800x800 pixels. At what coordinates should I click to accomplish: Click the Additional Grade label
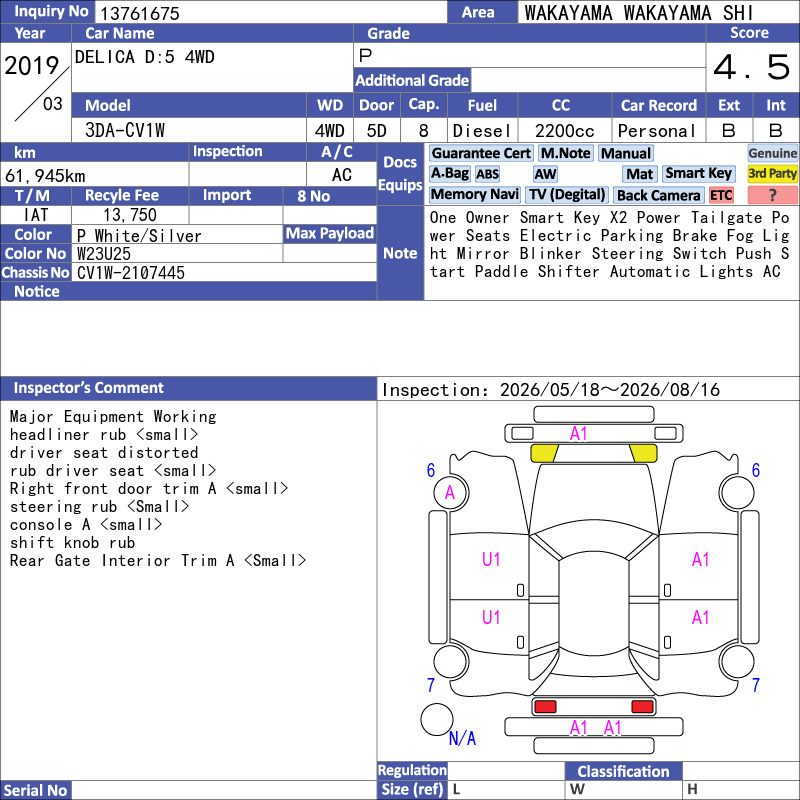click(412, 81)
